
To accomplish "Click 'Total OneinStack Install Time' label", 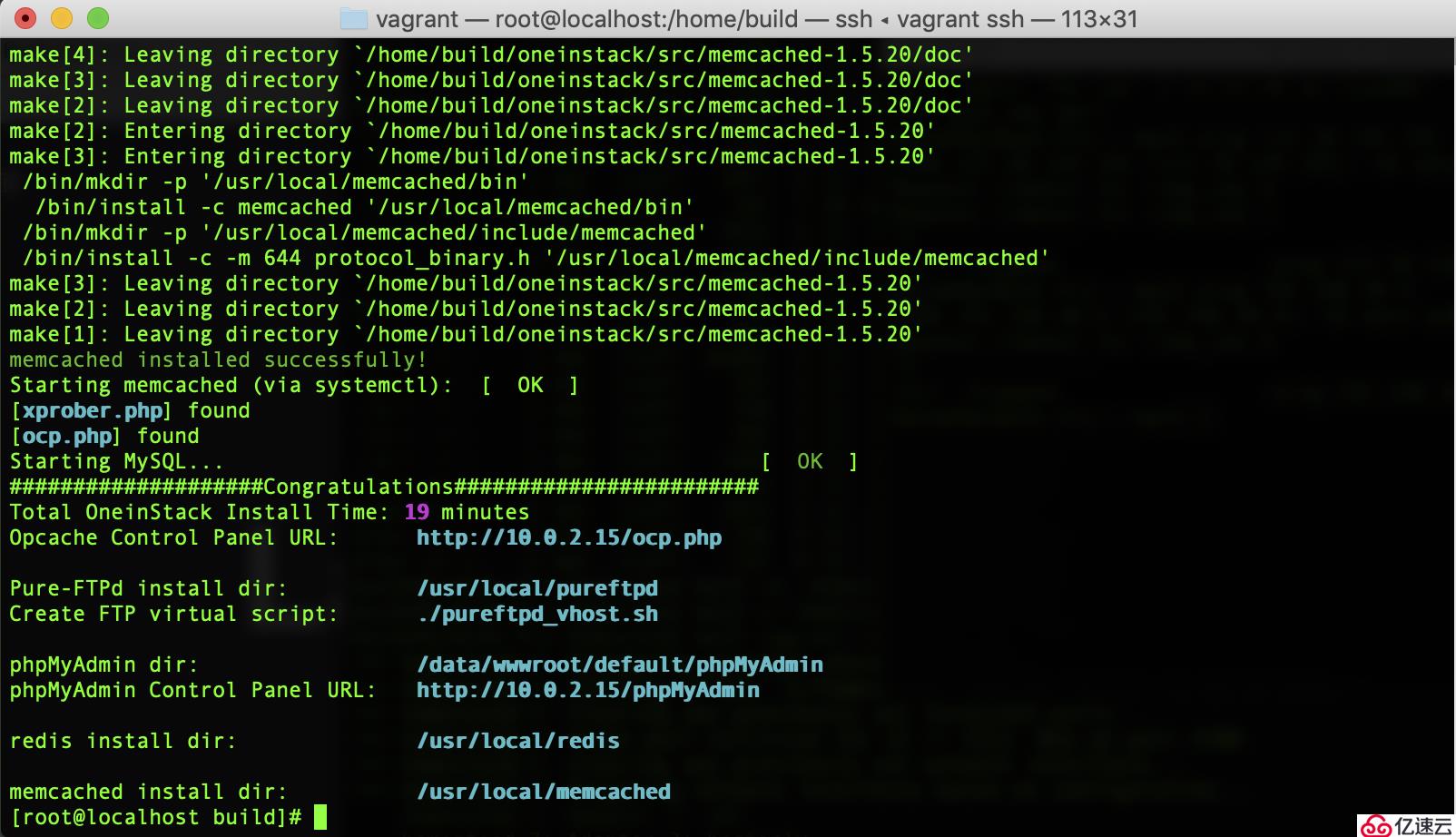I will pyautogui.click(x=200, y=512).
